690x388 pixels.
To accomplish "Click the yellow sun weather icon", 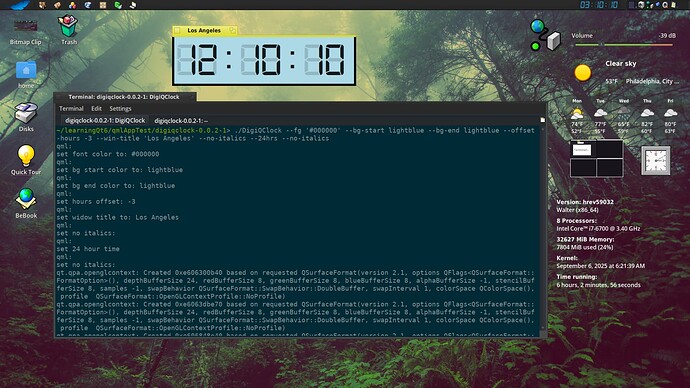I will [583, 73].
